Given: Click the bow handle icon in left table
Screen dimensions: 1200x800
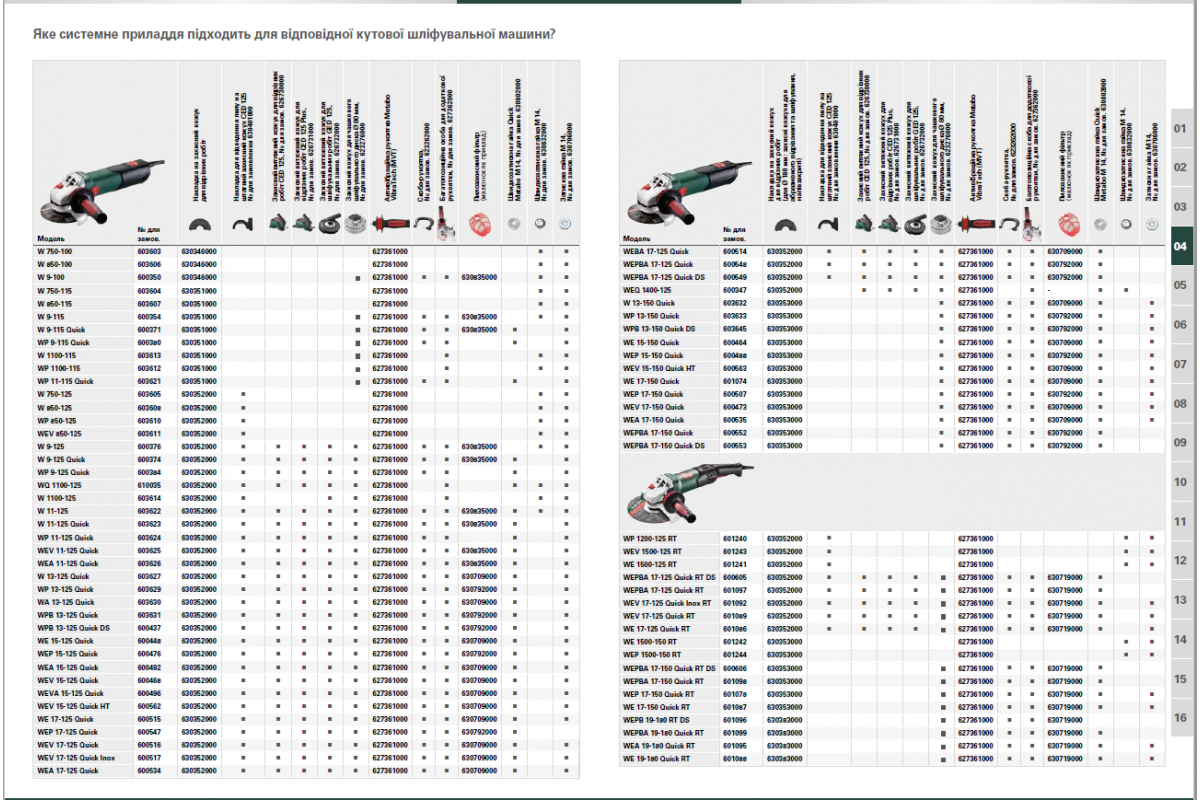Looking at the screenshot, I should click(422, 223).
